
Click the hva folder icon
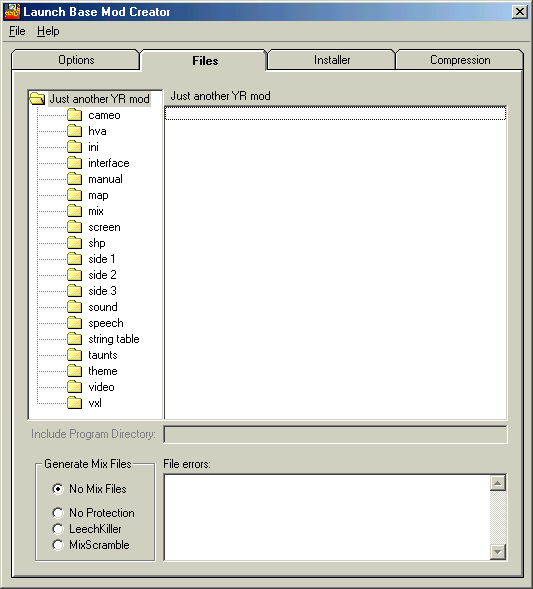tap(75, 131)
